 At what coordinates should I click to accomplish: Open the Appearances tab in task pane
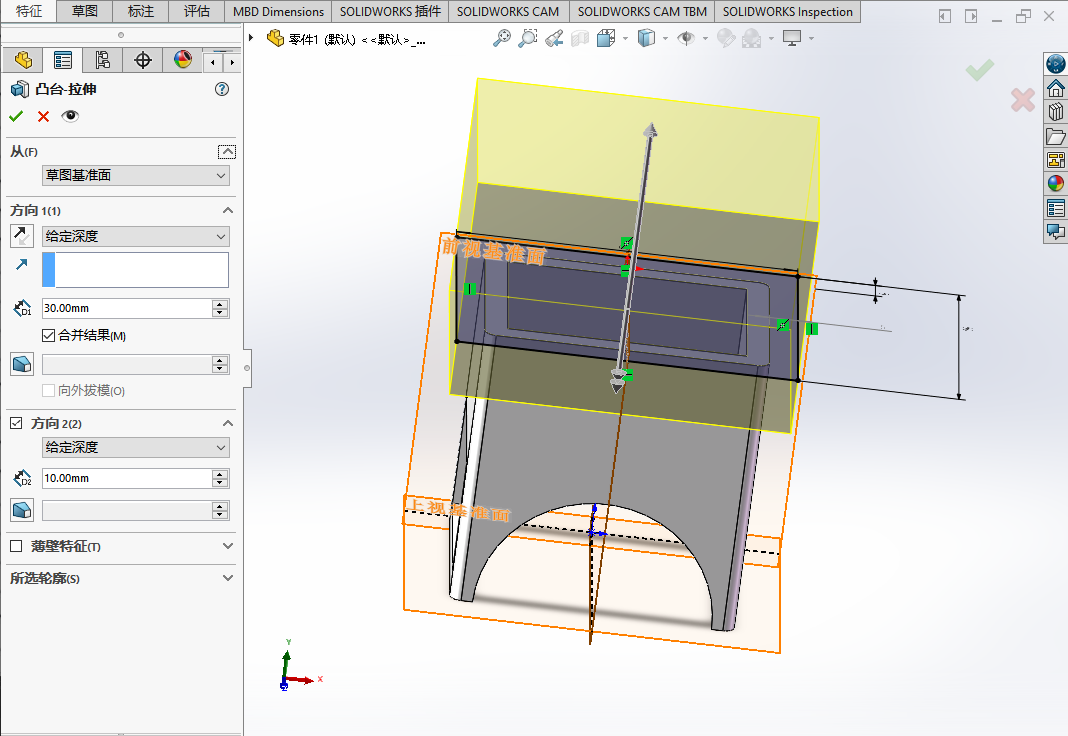click(x=1055, y=184)
